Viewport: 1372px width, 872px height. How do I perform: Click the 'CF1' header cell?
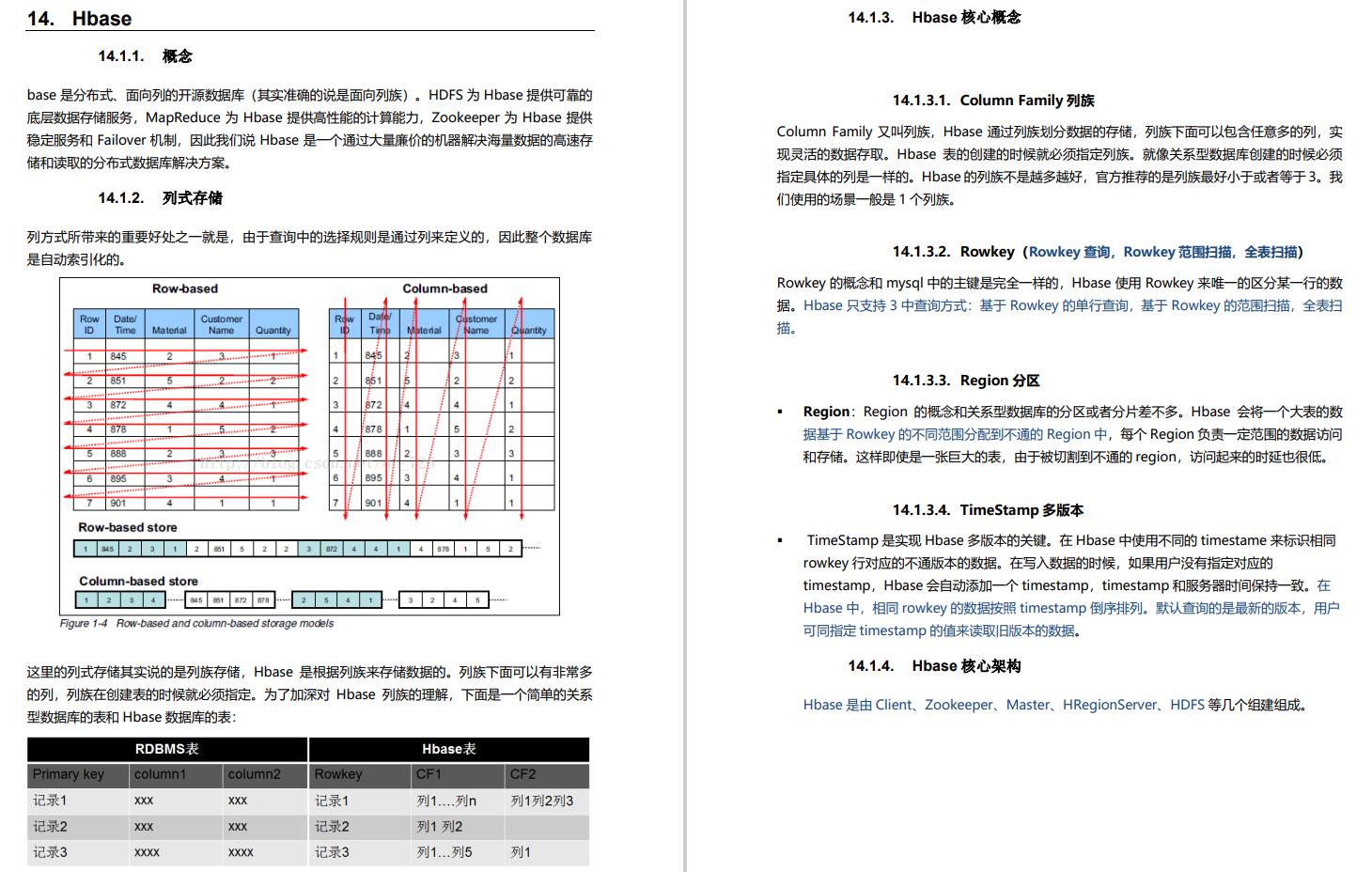pos(459,775)
